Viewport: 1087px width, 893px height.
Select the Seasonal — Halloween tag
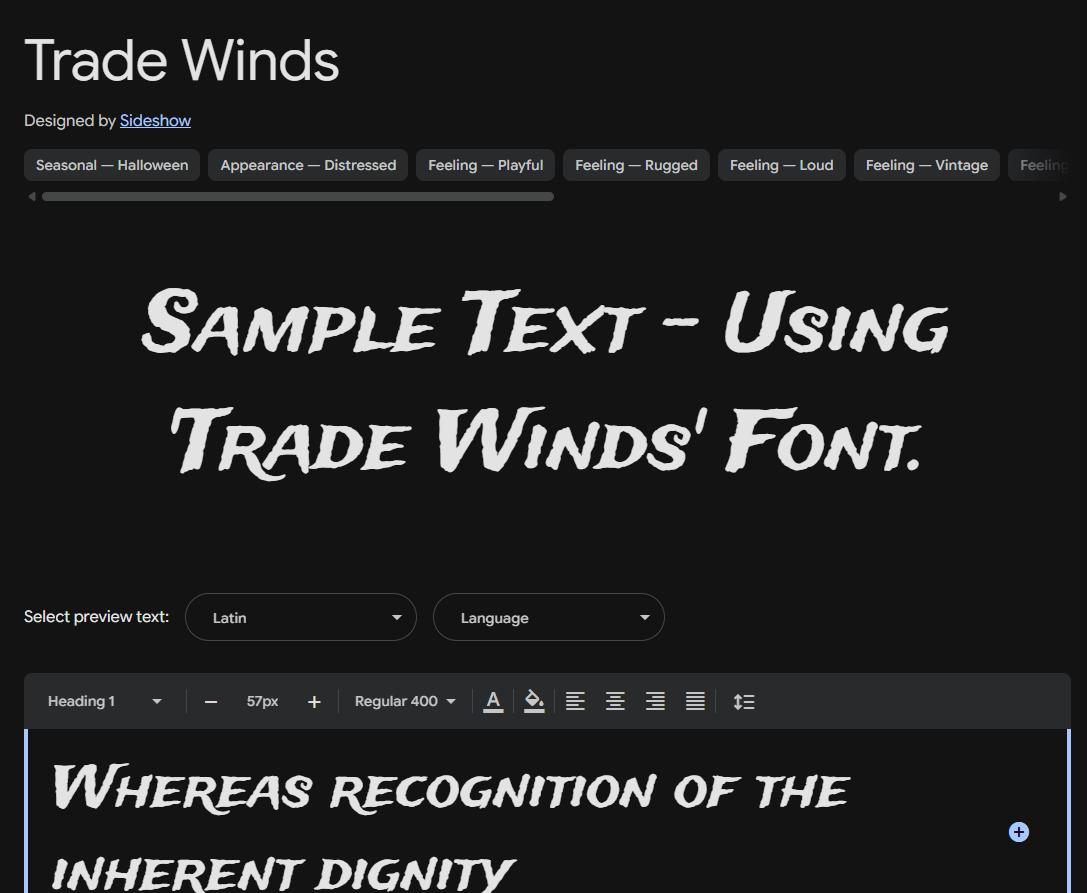pyautogui.click(x=112, y=165)
